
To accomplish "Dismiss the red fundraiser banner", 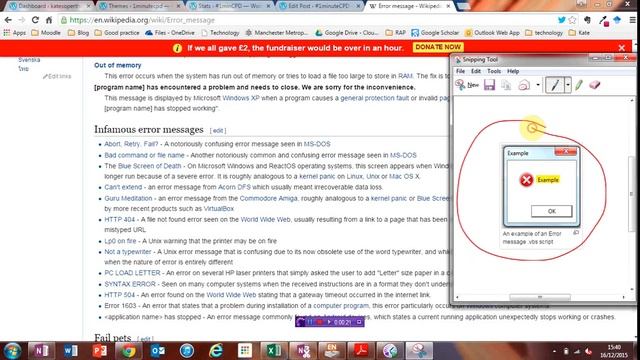I will tap(622, 48).
